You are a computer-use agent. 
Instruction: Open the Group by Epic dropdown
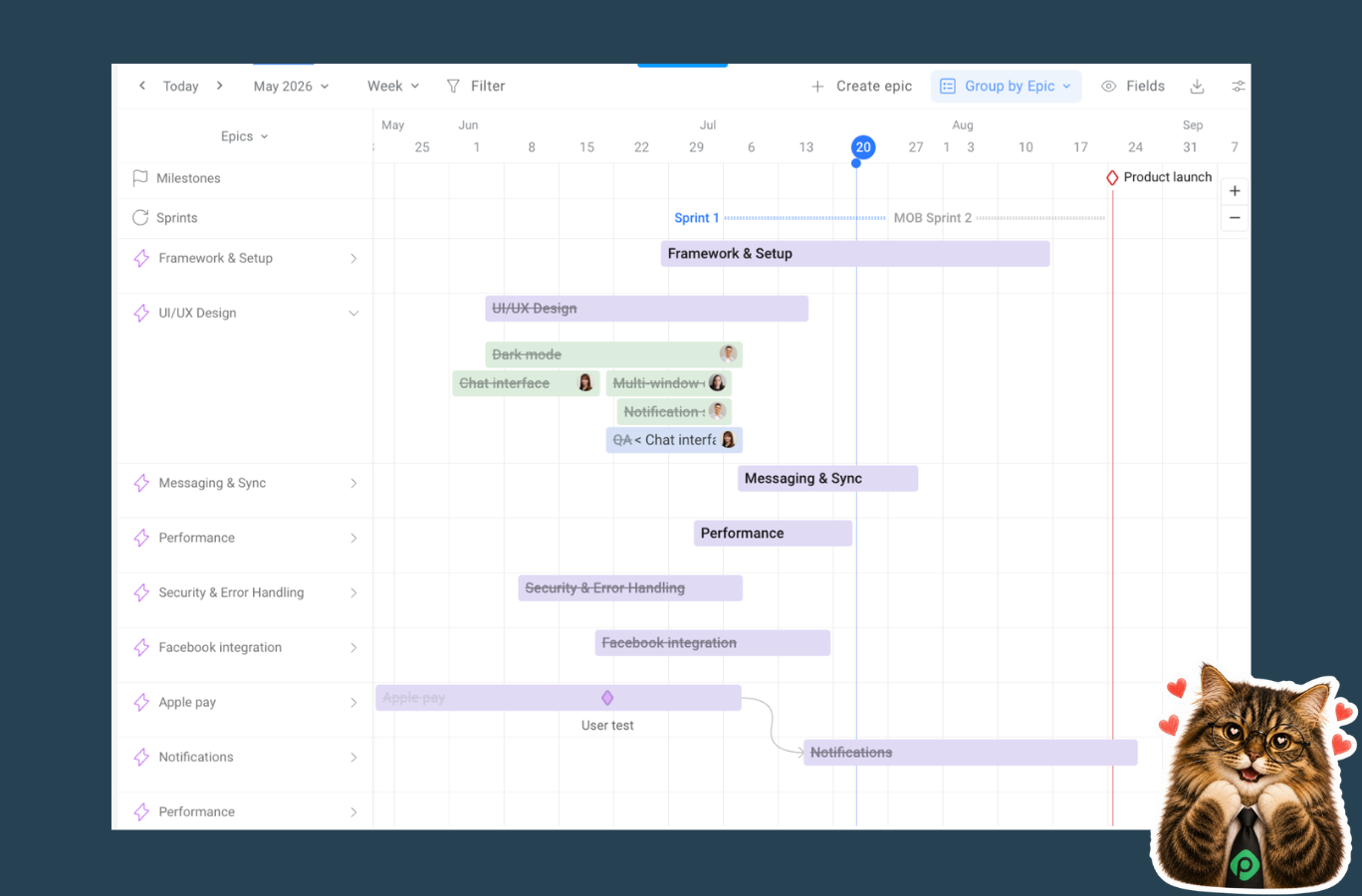tap(1006, 87)
